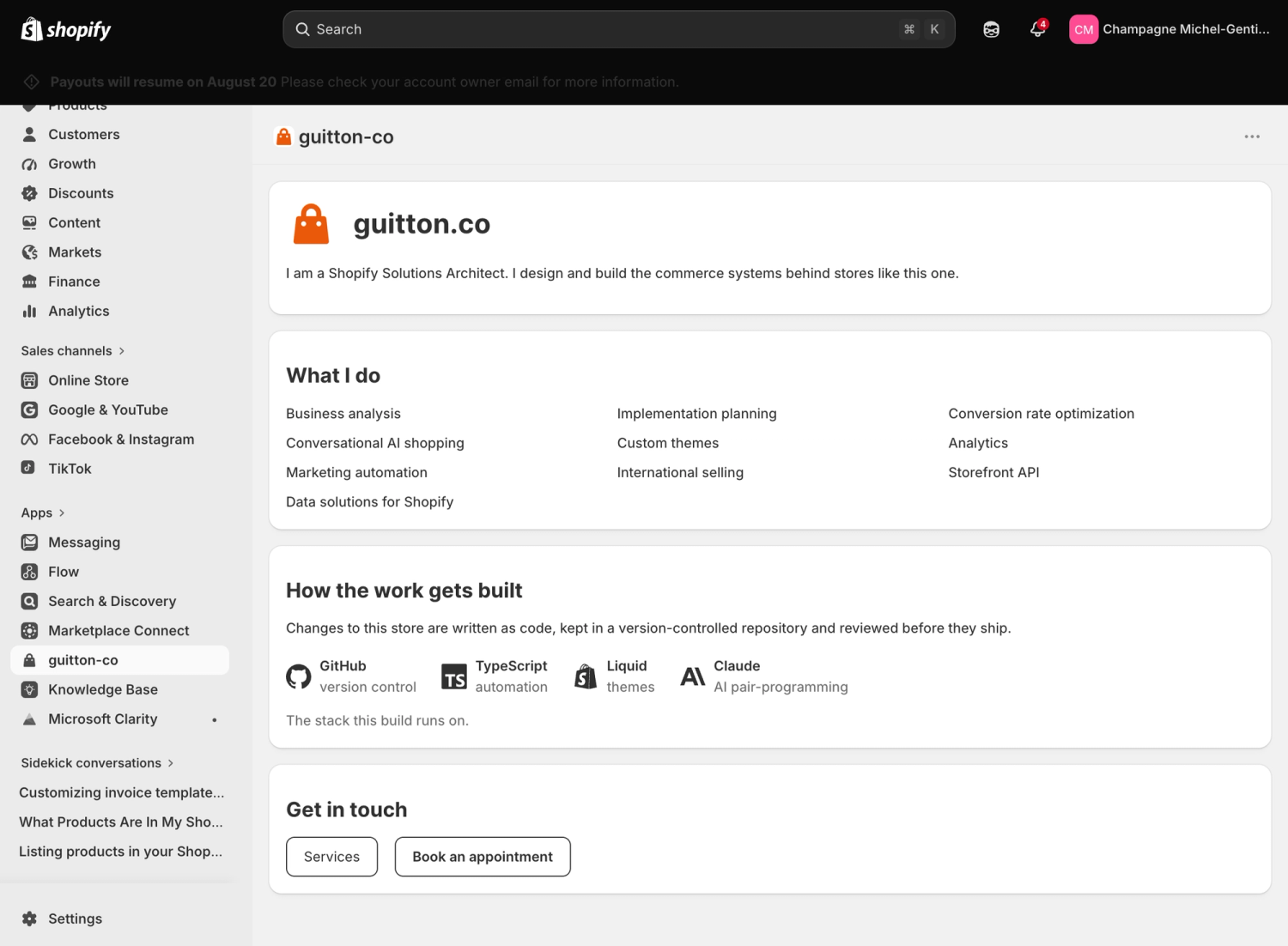The image size is (1288, 946).
Task: Click the Search & Discovery app icon
Action: (x=29, y=602)
